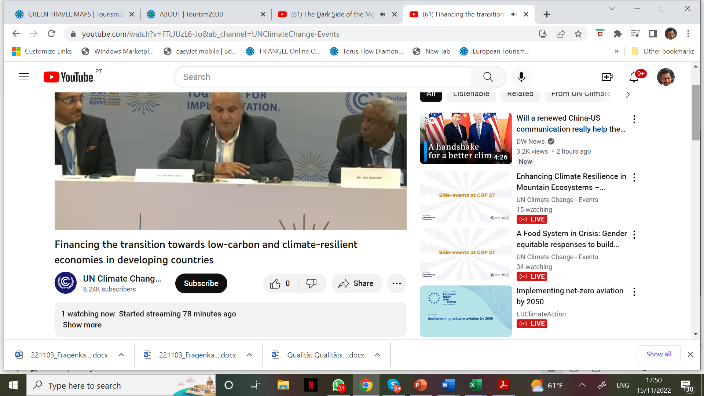Dislike the video with thumbs down
704x396 pixels.
pos(311,283)
